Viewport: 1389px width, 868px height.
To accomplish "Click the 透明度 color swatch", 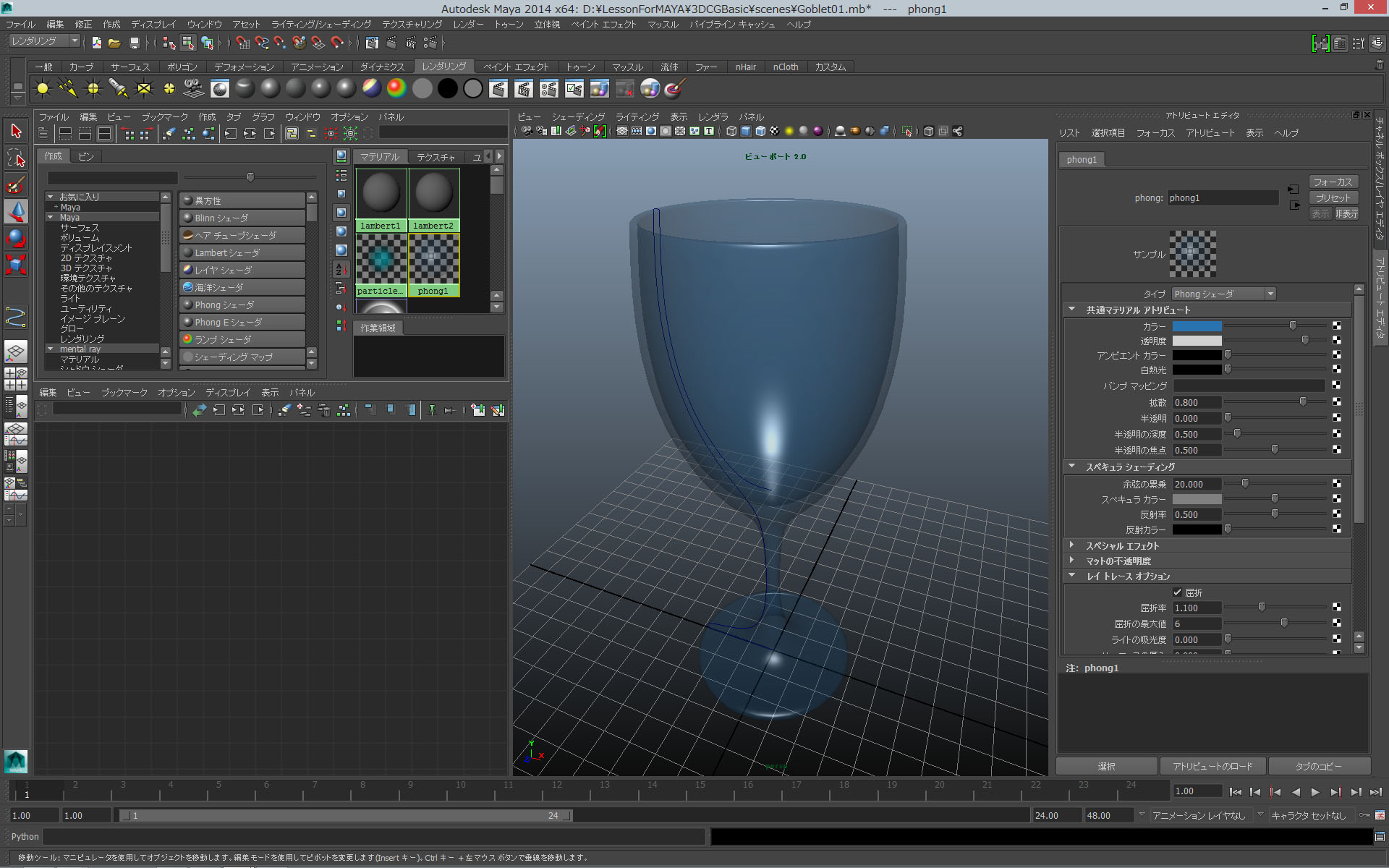I will (x=1197, y=340).
